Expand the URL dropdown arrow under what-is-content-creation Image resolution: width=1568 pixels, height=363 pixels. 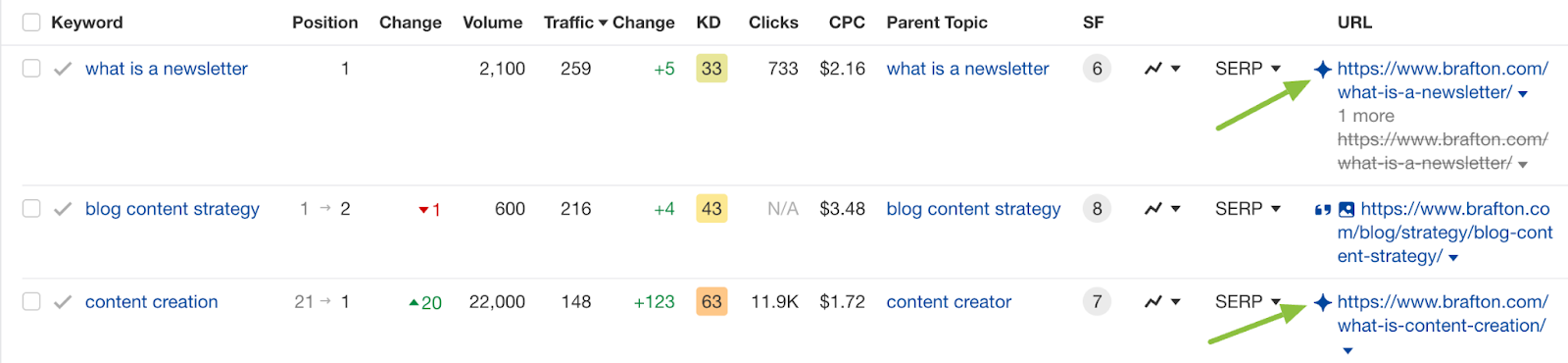coord(1347,350)
